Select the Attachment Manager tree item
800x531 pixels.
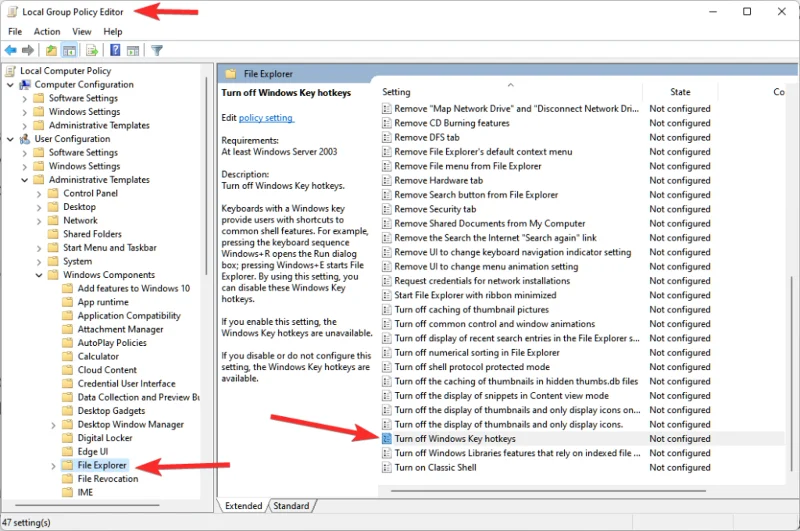[120, 329]
